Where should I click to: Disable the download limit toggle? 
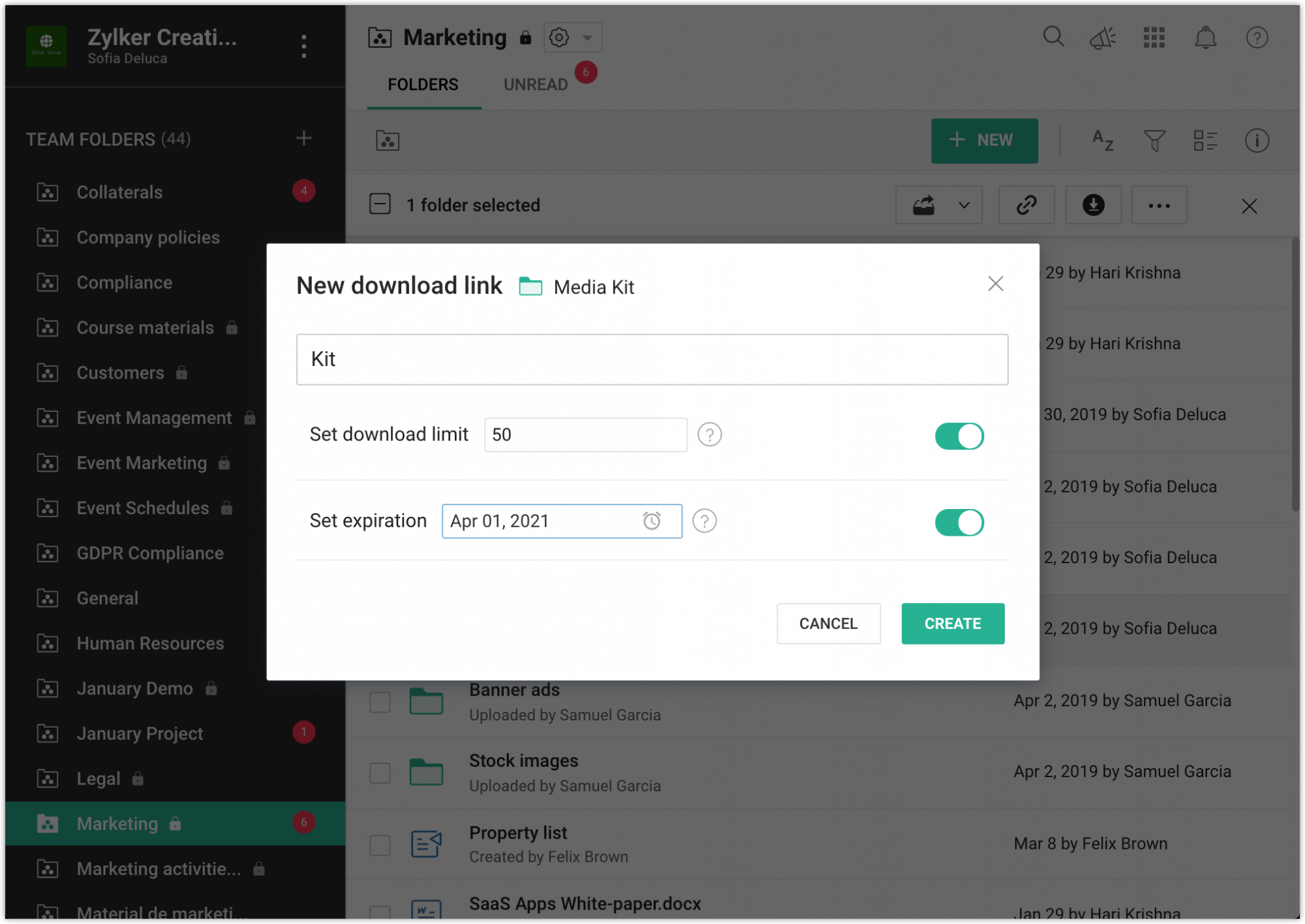click(x=959, y=436)
